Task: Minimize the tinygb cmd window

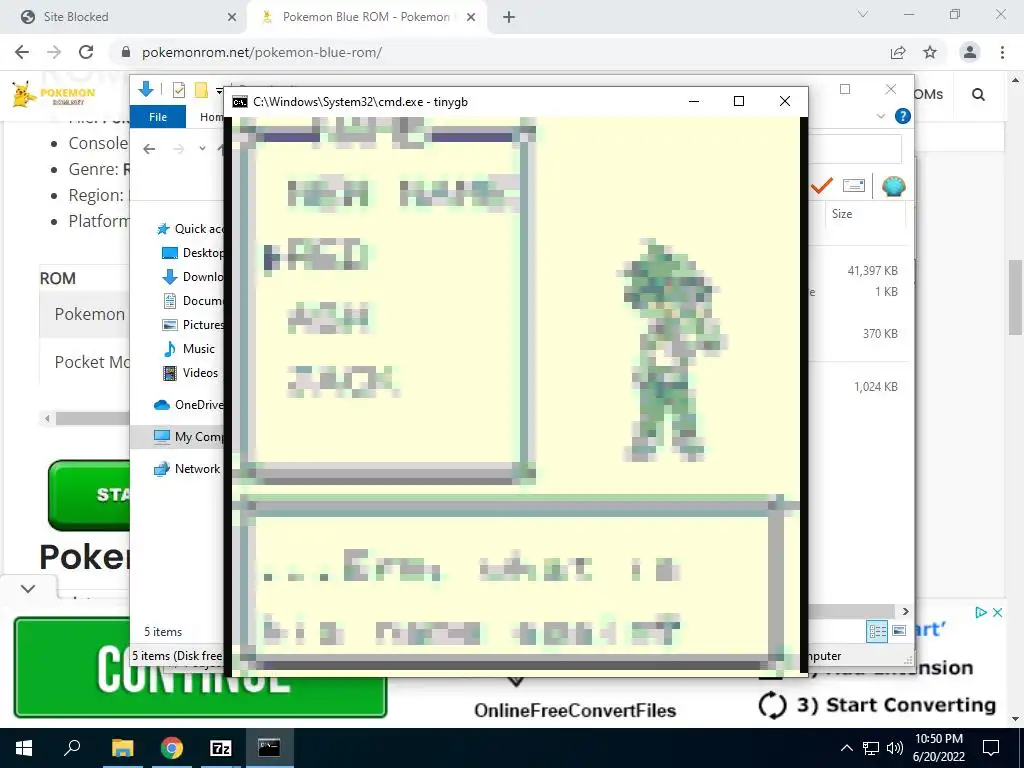Action: pyautogui.click(x=694, y=101)
